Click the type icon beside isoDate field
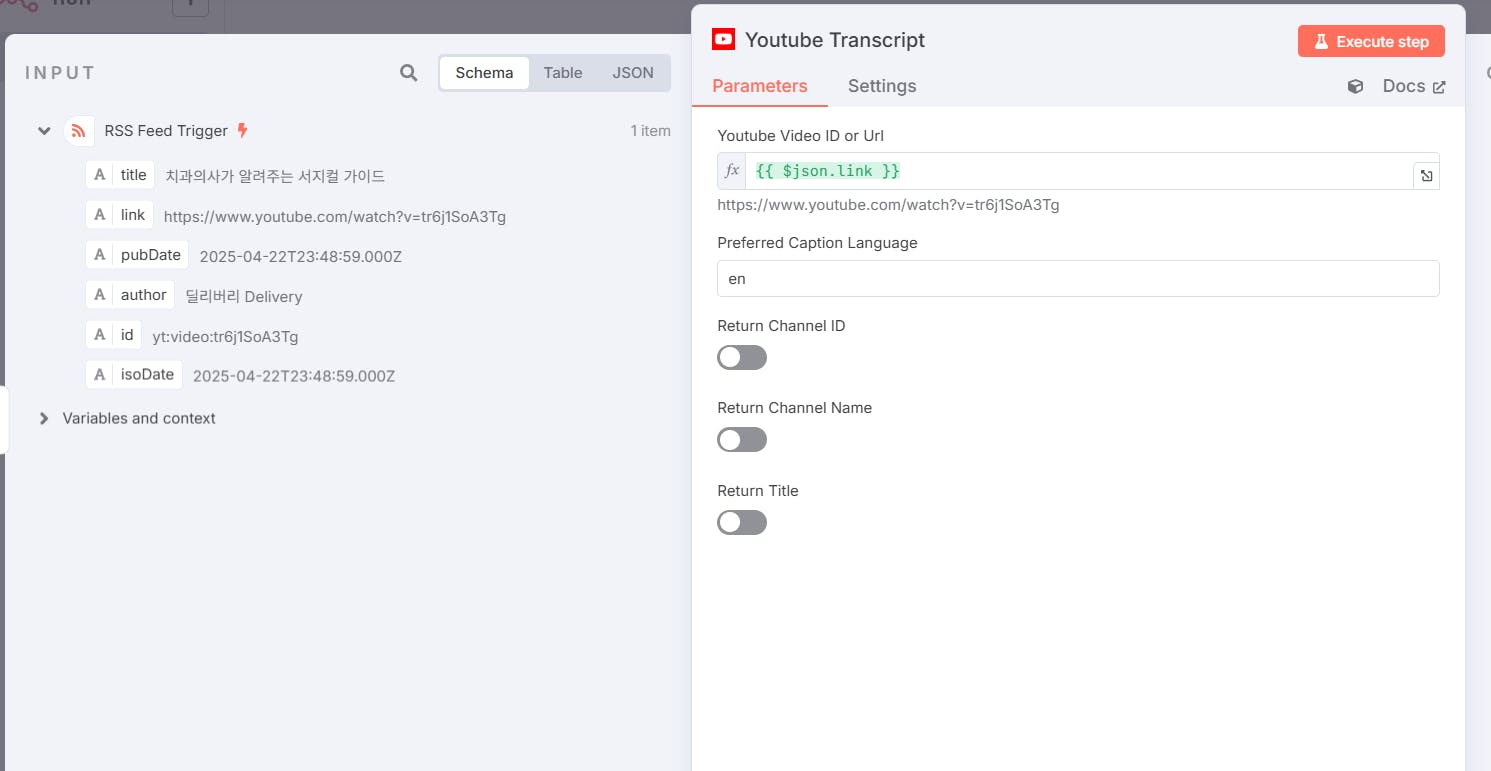 pos(100,375)
